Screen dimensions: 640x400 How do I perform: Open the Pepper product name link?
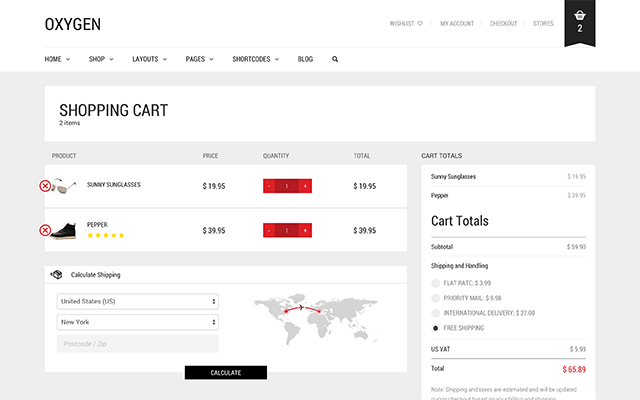97,225
